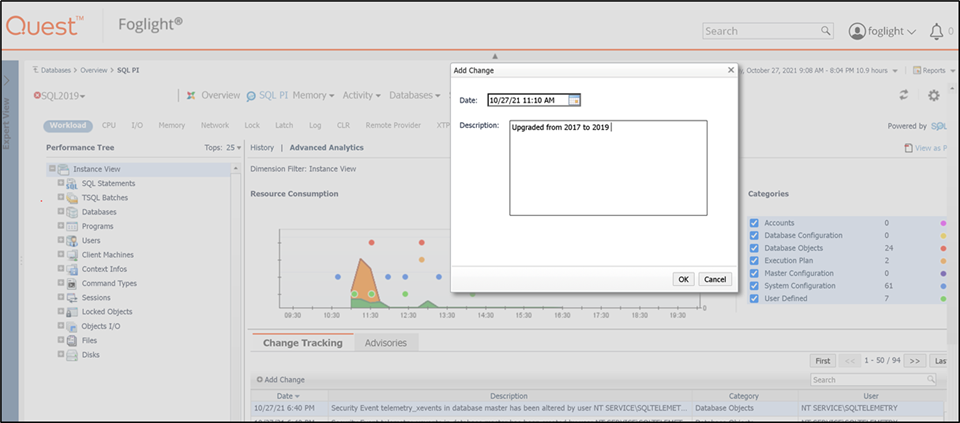
Task: Expand the Sessions tree node
Action: point(61,297)
